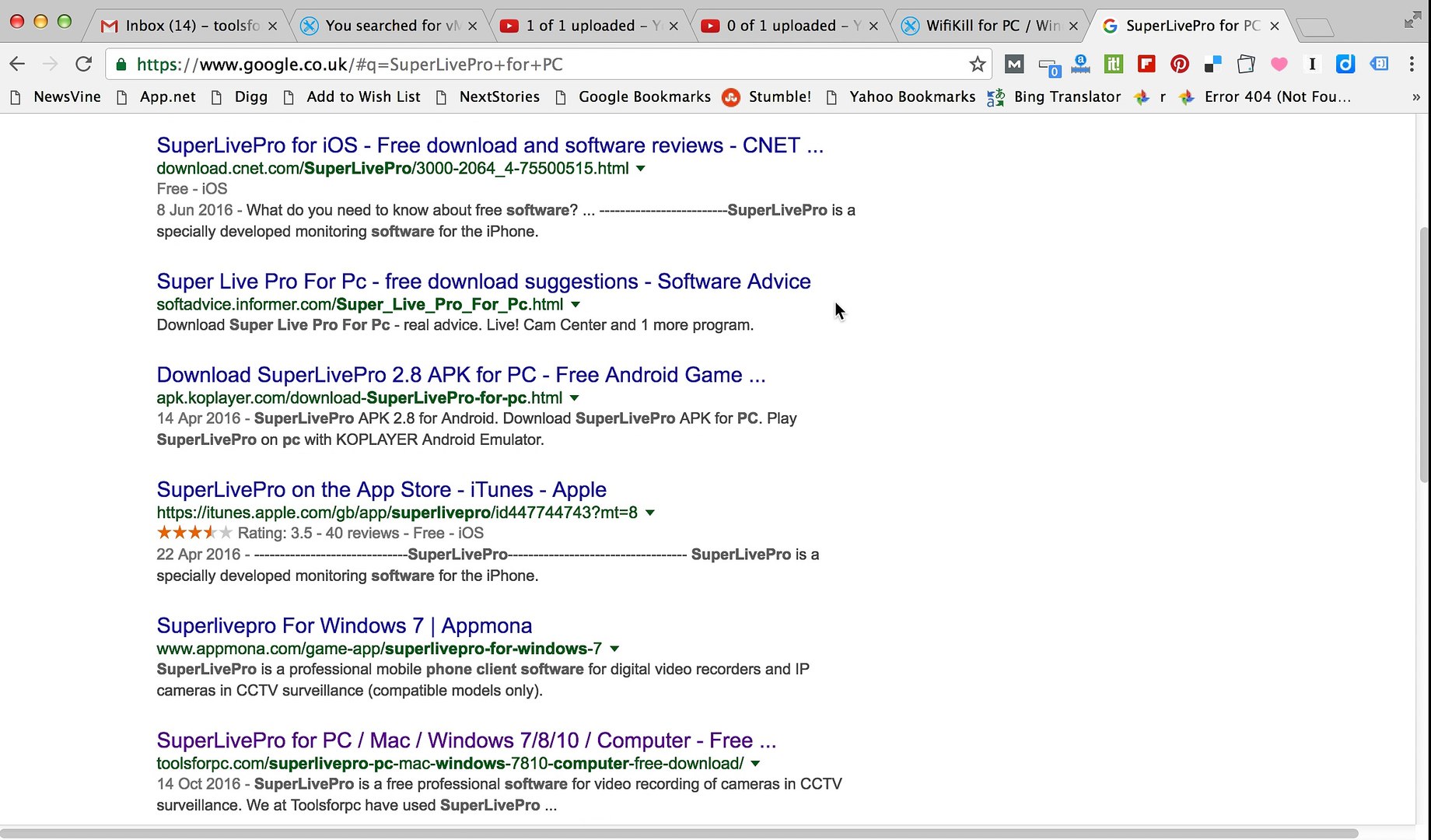Open the 'Add to Wish List' bookmark
The height and width of the screenshot is (840, 1431).
[352, 97]
